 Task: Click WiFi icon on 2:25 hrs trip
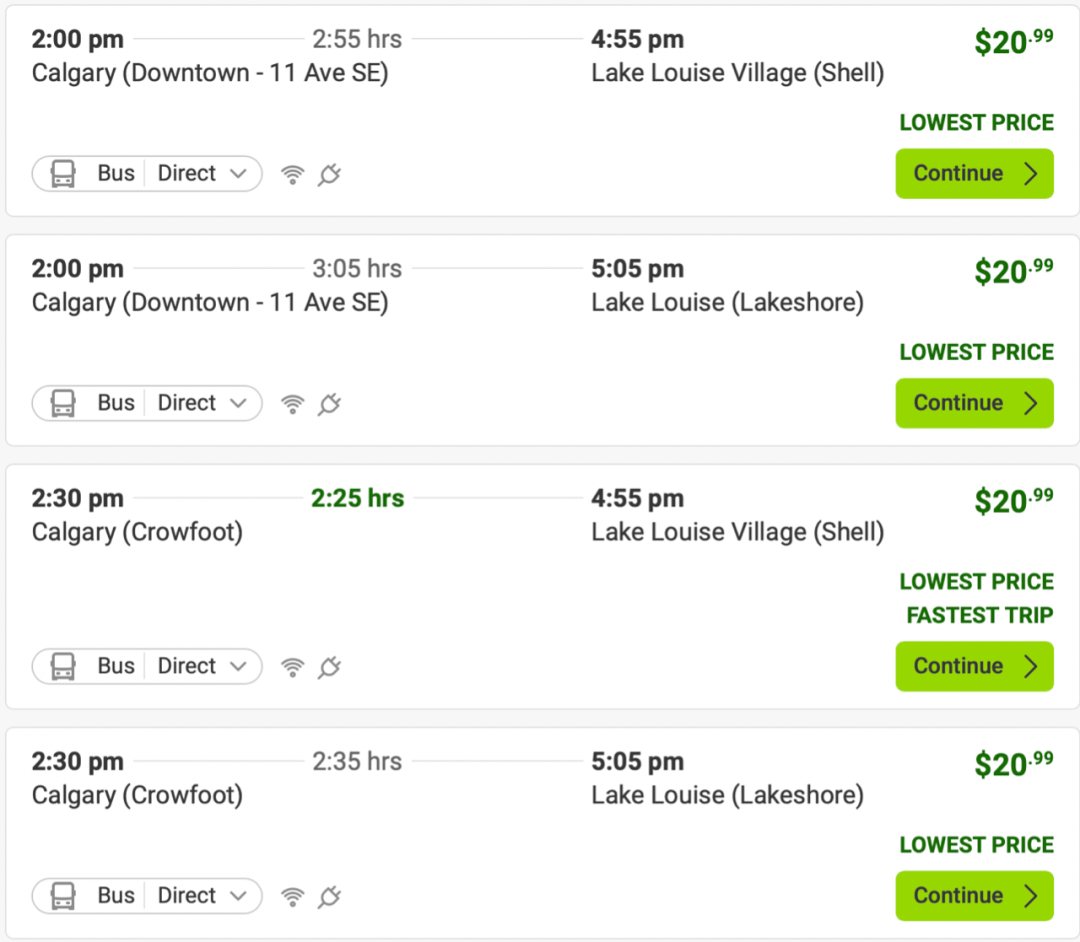pos(293,667)
